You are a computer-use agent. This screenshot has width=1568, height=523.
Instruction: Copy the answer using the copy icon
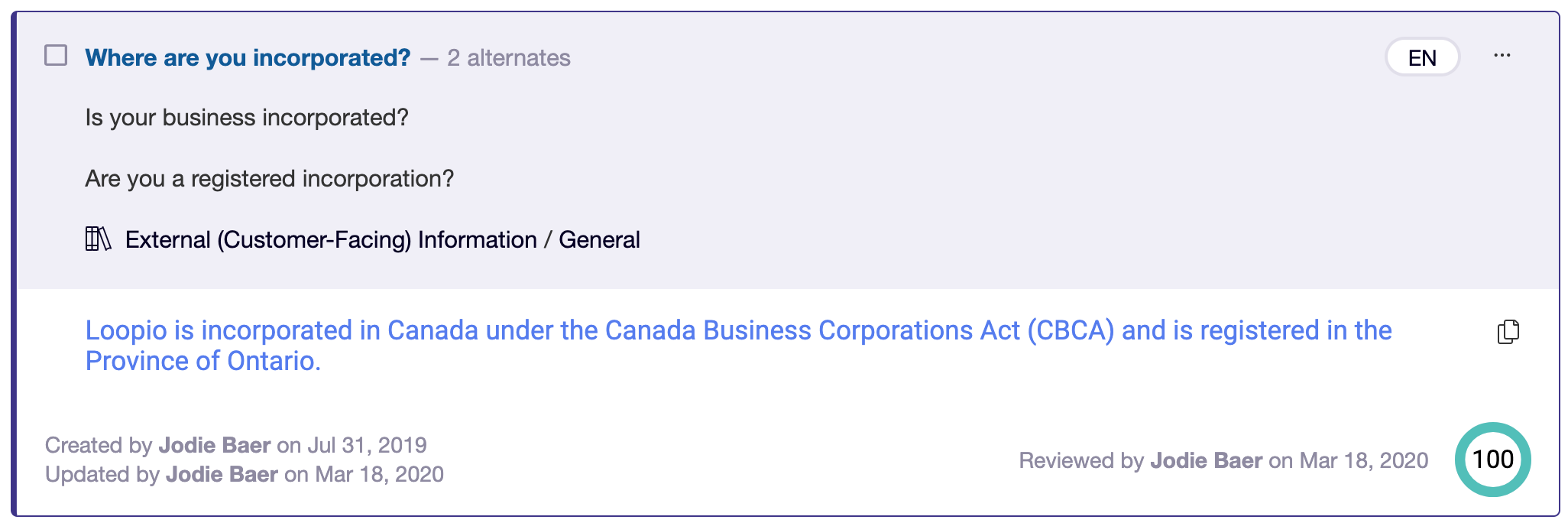pos(1508,332)
